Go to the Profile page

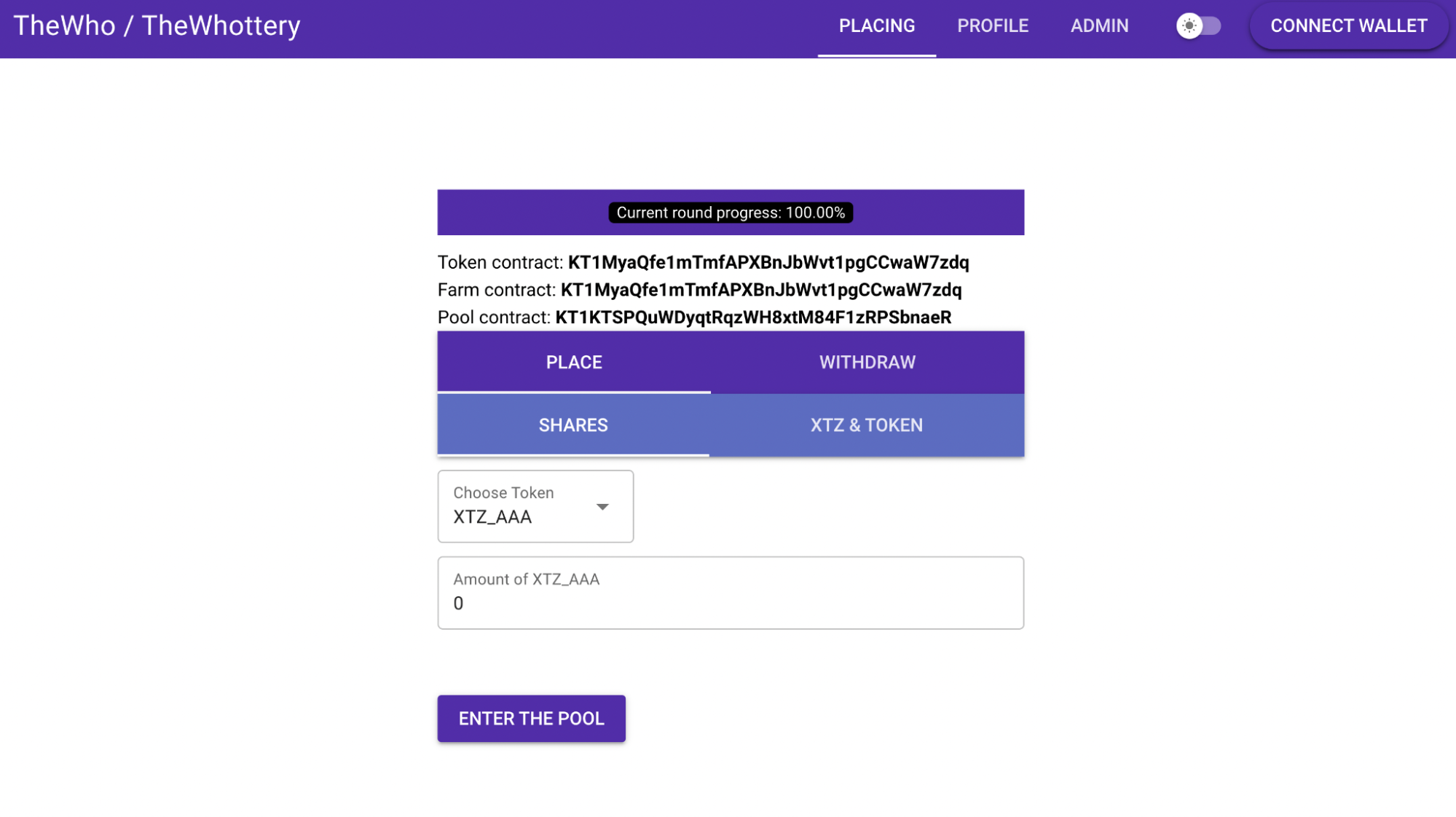tap(992, 26)
